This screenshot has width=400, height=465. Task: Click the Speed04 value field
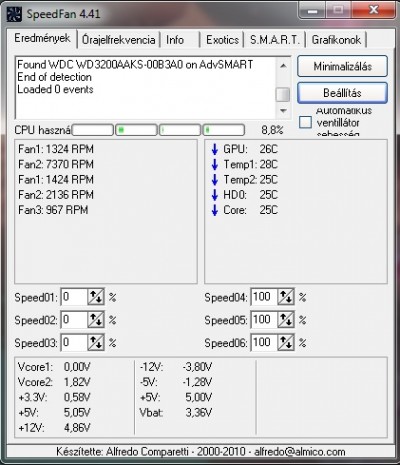tap(264, 297)
